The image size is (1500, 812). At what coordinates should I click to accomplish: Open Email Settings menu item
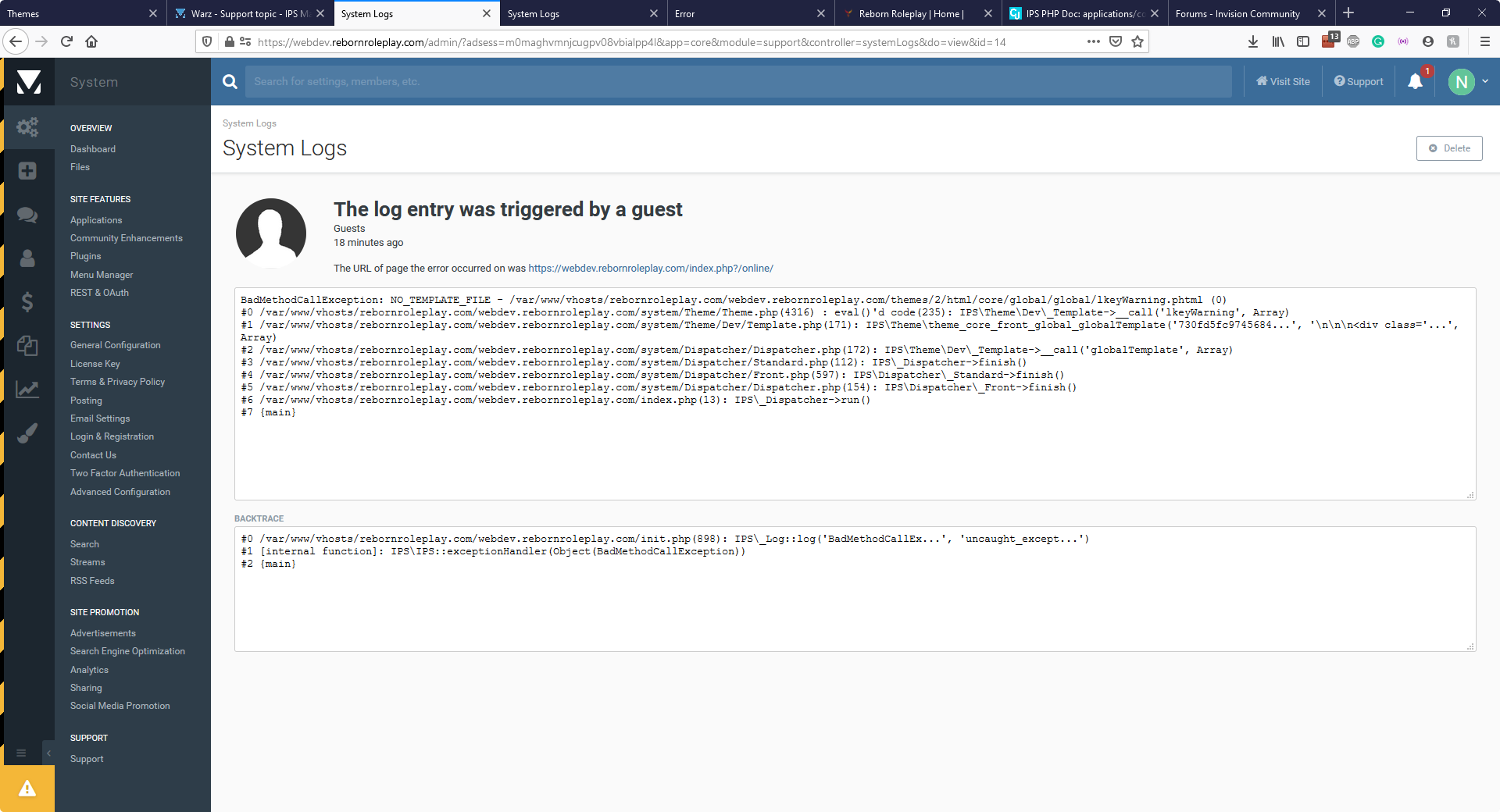pyautogui.click(x=100, y=418)
